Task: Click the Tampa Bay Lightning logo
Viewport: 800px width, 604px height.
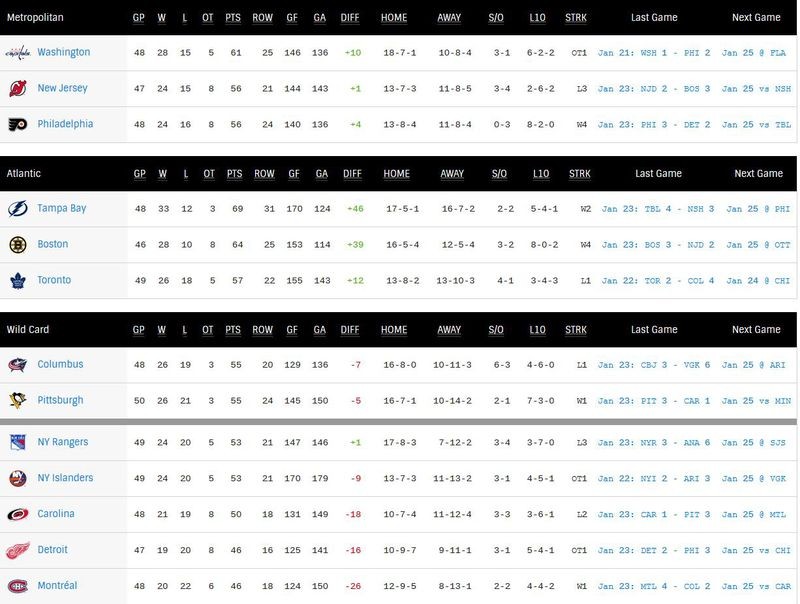Action: [x=19, y=208]
